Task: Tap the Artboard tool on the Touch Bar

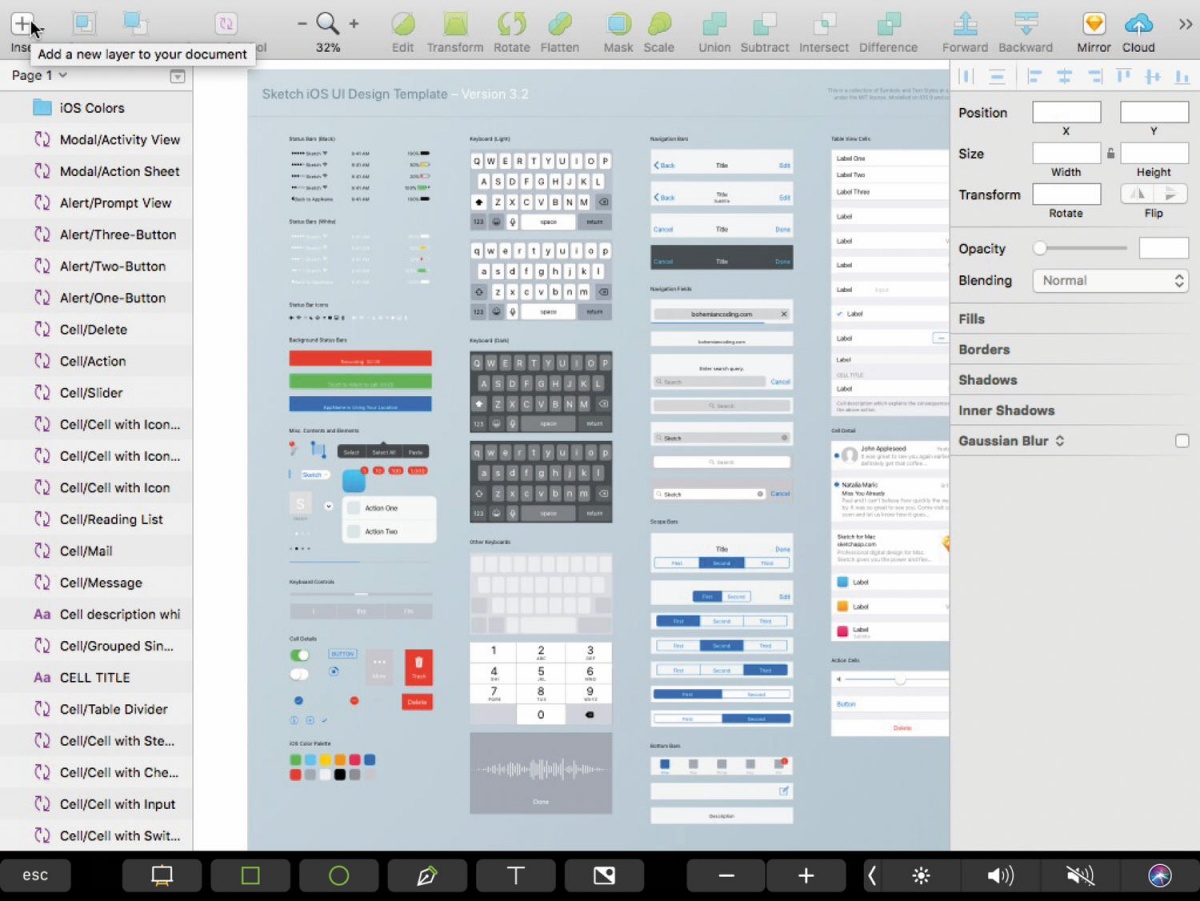Action: coord(162,876)
